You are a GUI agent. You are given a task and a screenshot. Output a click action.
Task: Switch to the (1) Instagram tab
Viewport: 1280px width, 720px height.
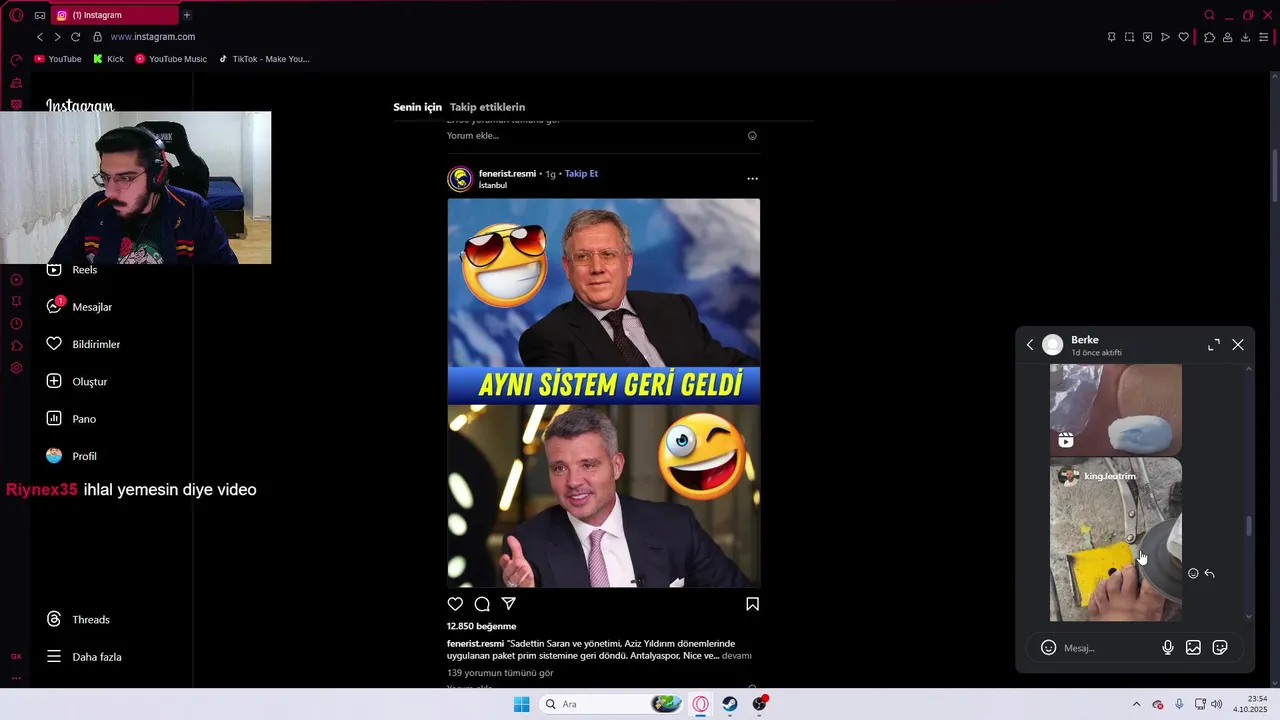tap(113, 15)
